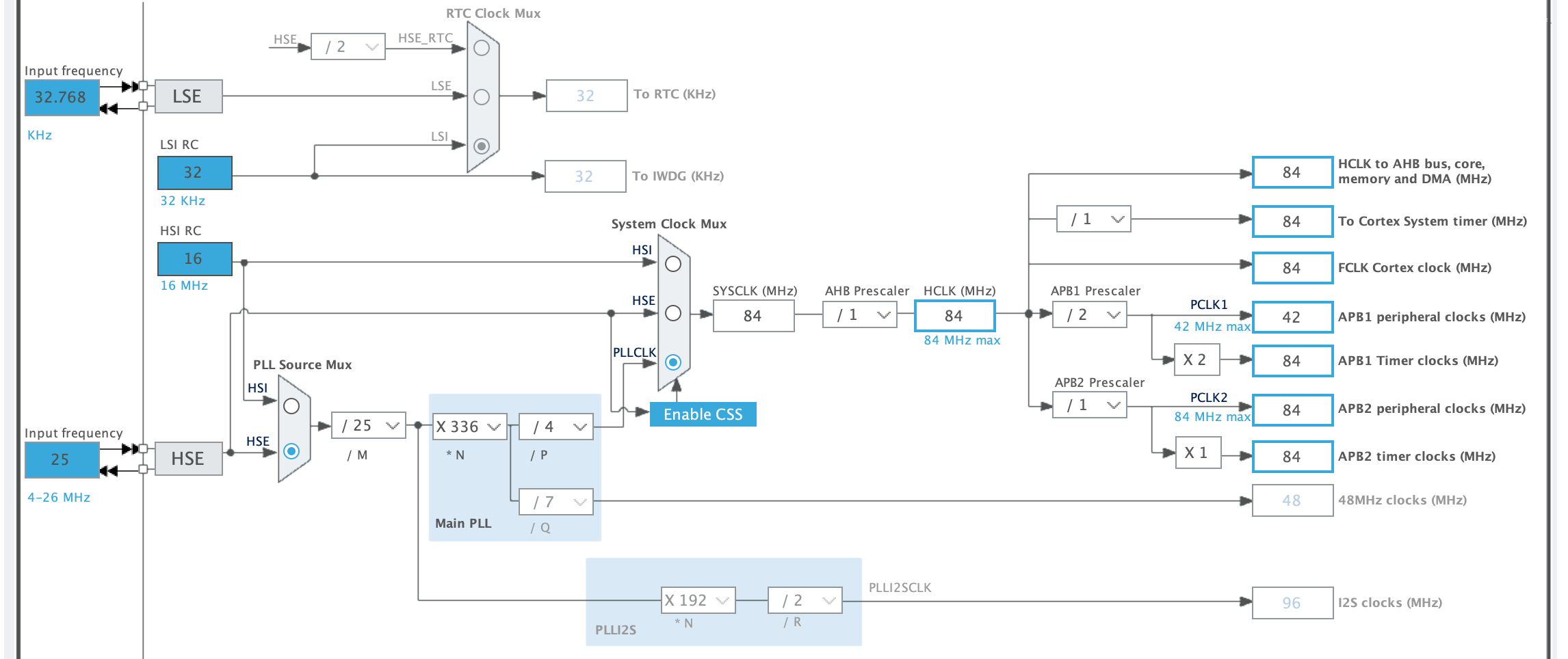Open the APB1 Prescaler dropdown

pos(1090,315)
